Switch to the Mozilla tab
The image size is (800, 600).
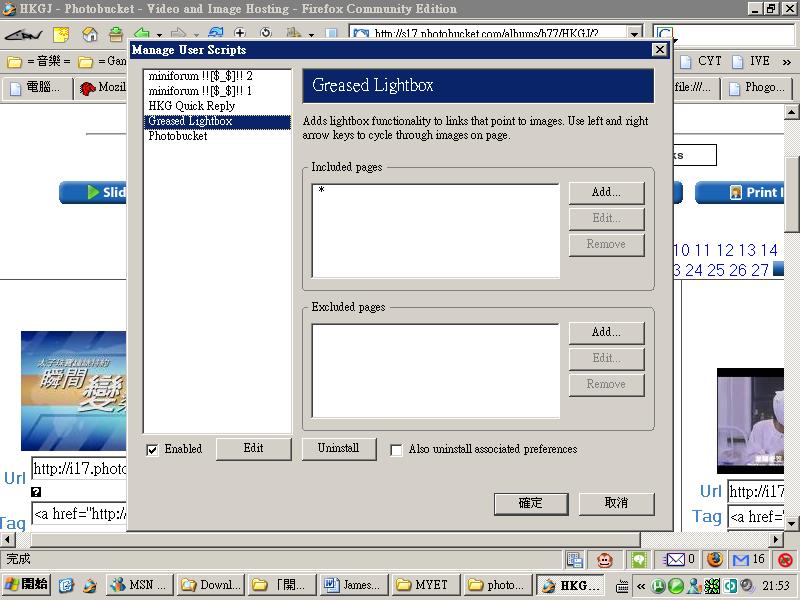102,88
